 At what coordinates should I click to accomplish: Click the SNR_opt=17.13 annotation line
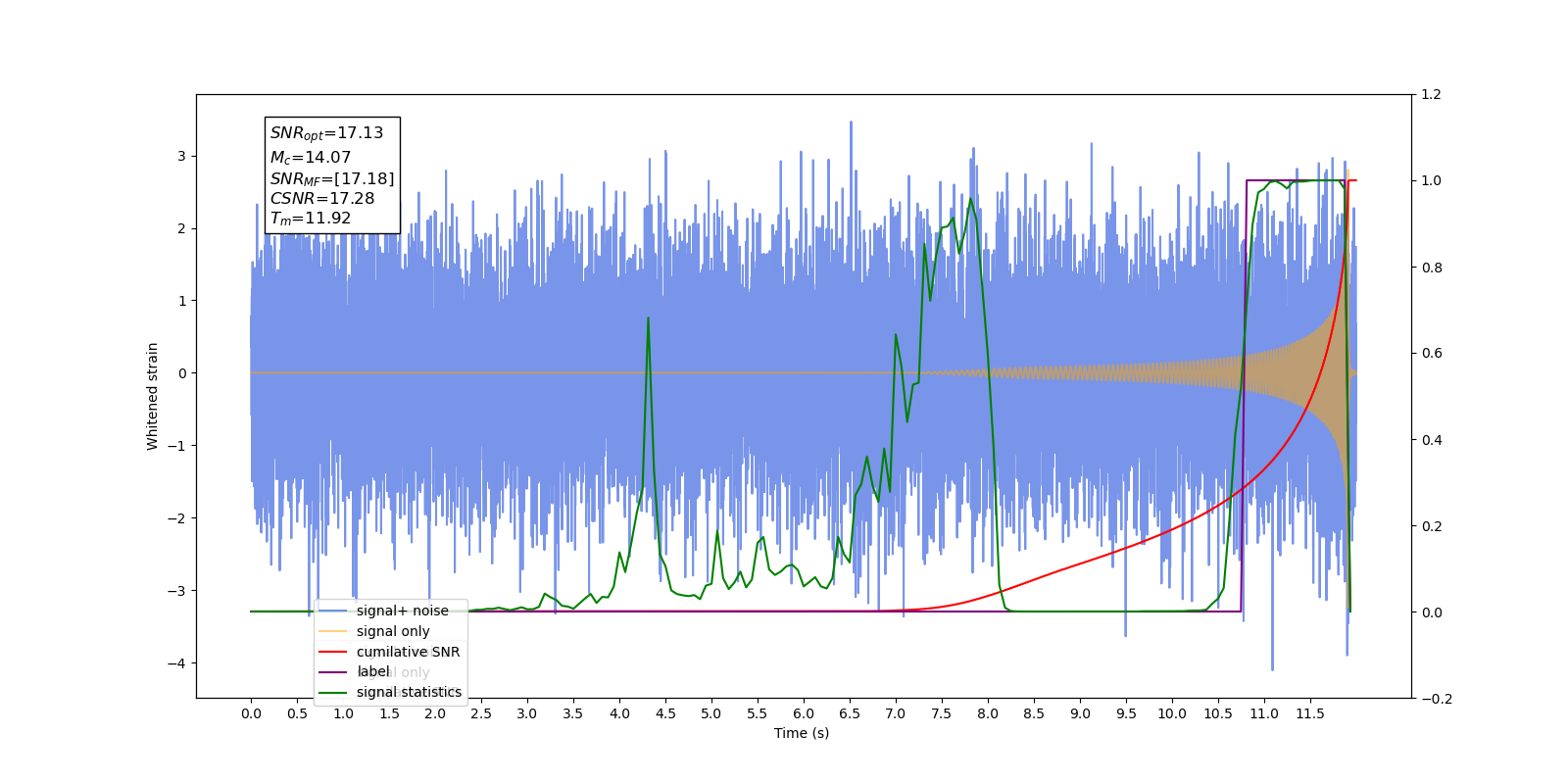327,133
